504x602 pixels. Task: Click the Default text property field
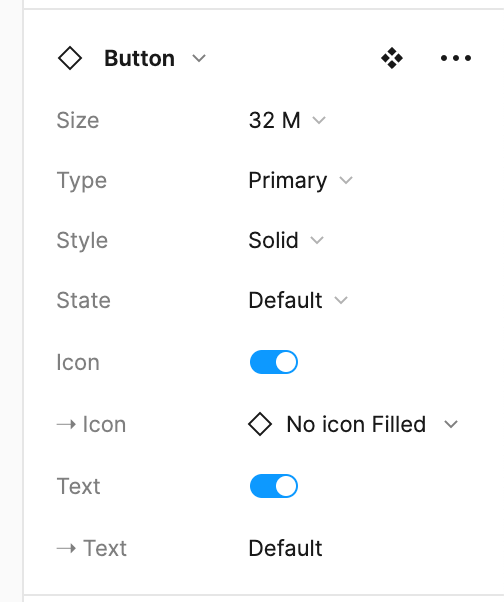coord(285,548)
